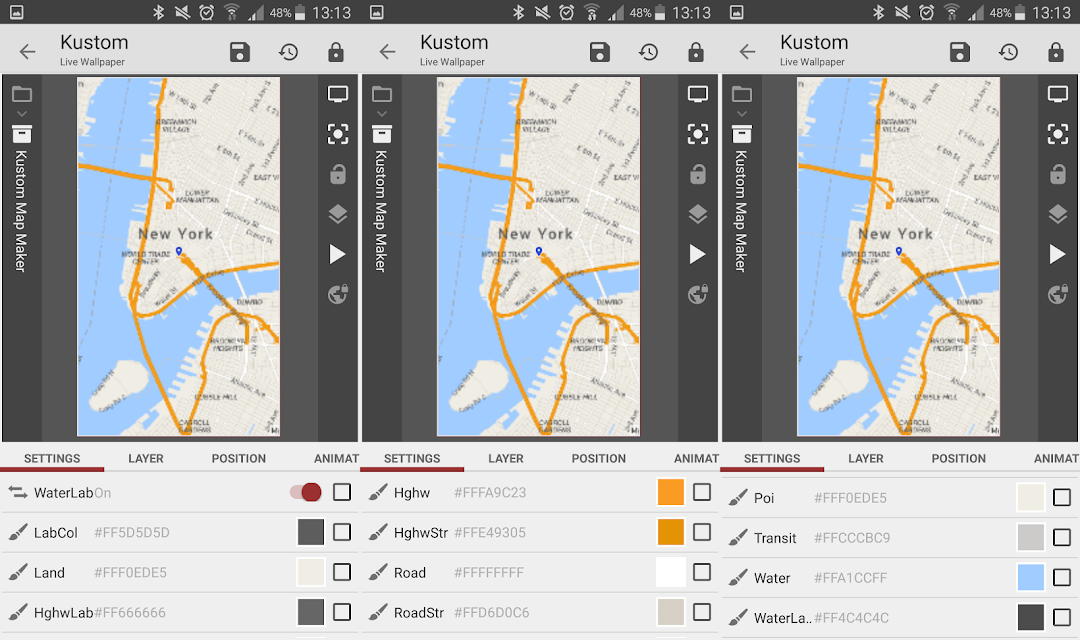Viewport: 1080px width, 640px height.
Task: Open restore history in the left screenshot
Action: coord(289,52)
